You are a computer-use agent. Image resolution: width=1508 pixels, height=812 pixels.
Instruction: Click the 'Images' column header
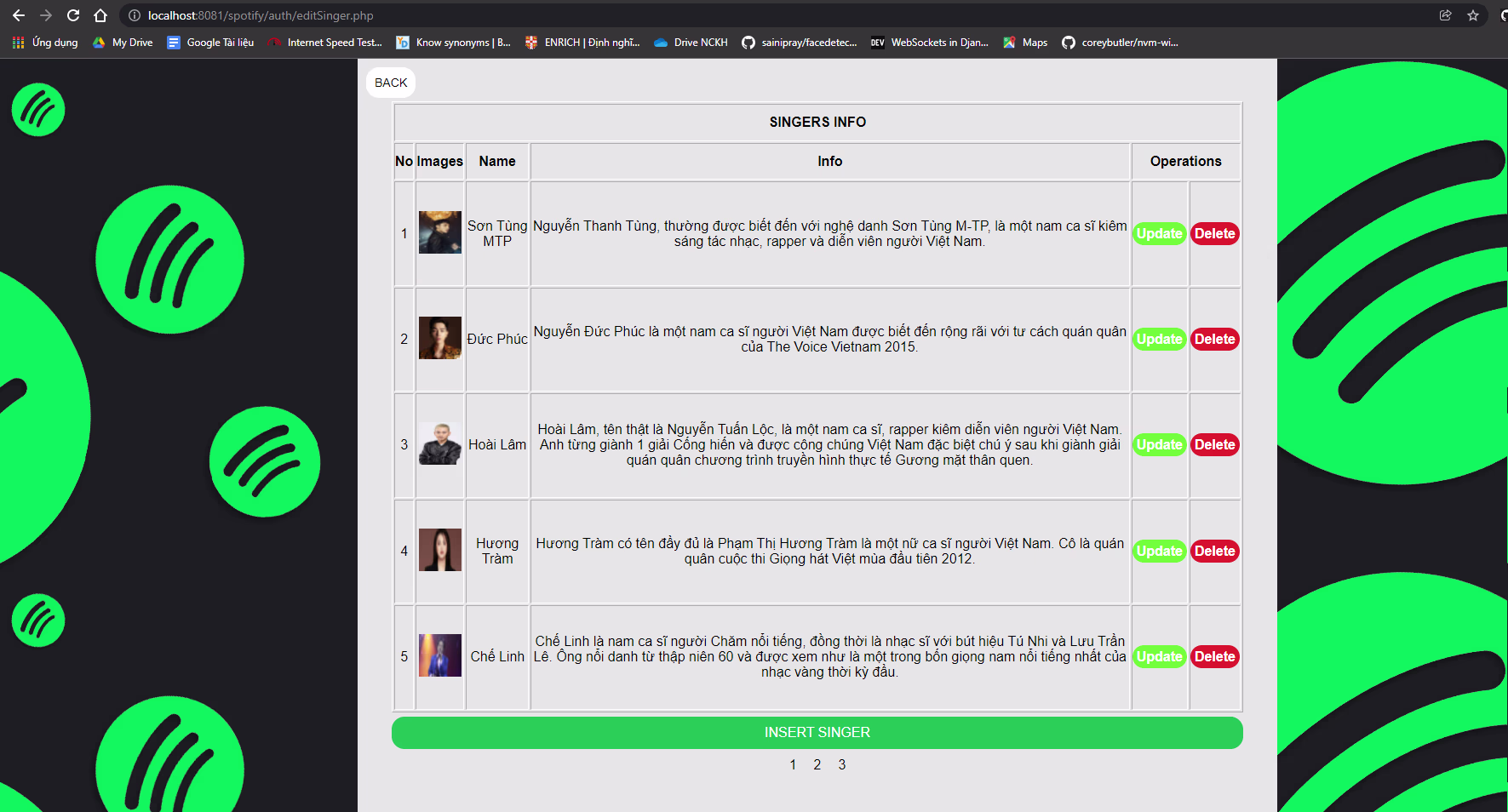coord(440,161)
